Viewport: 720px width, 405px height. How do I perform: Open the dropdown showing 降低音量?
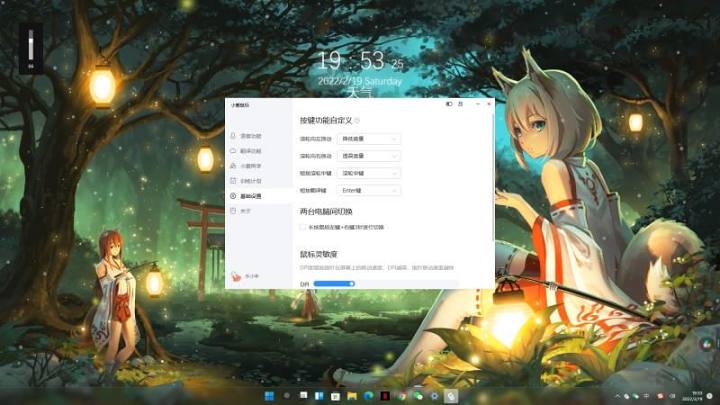point(369,139)
